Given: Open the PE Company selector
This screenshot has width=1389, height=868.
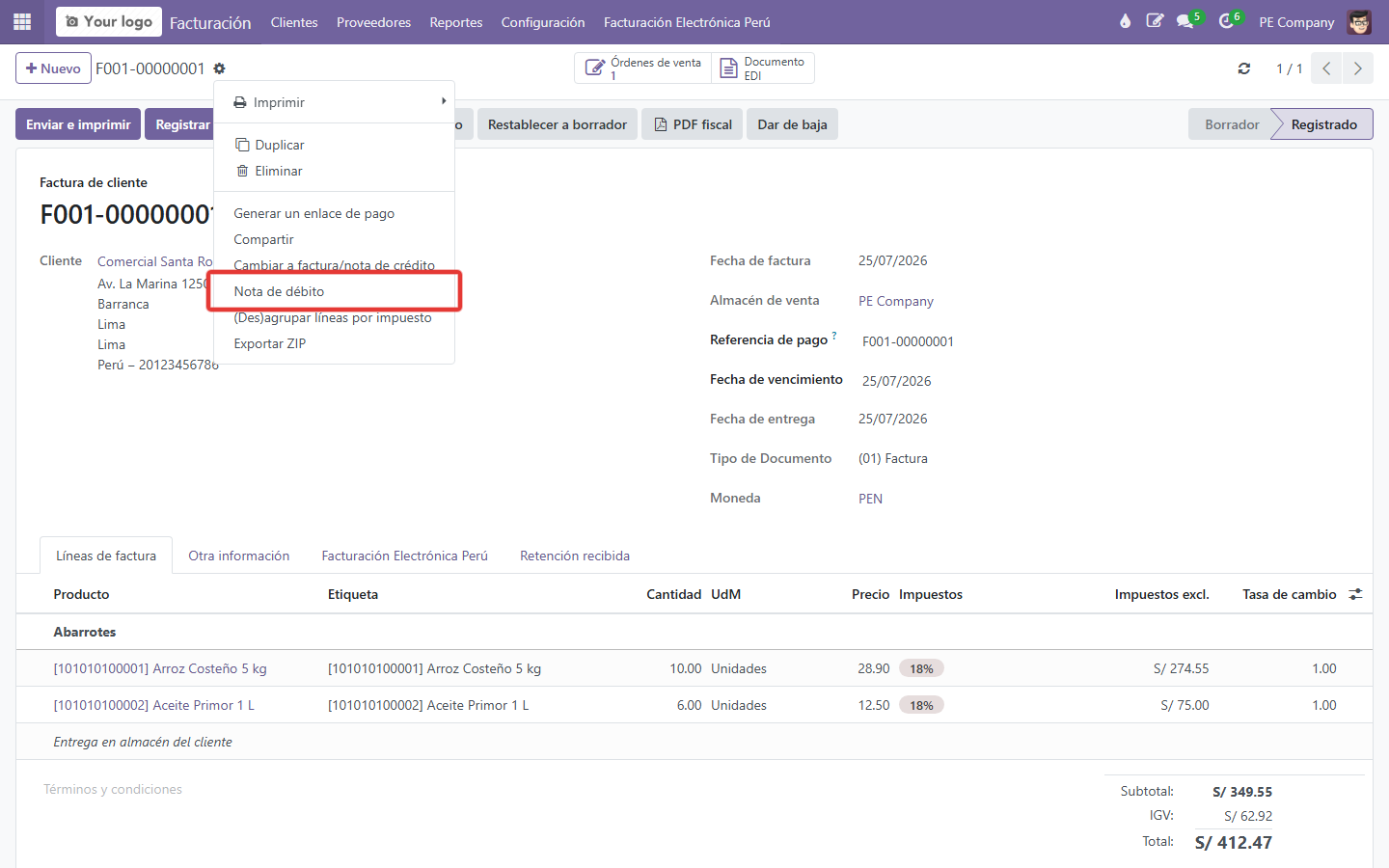Looking at the screenshot, I should [1296, 22].
